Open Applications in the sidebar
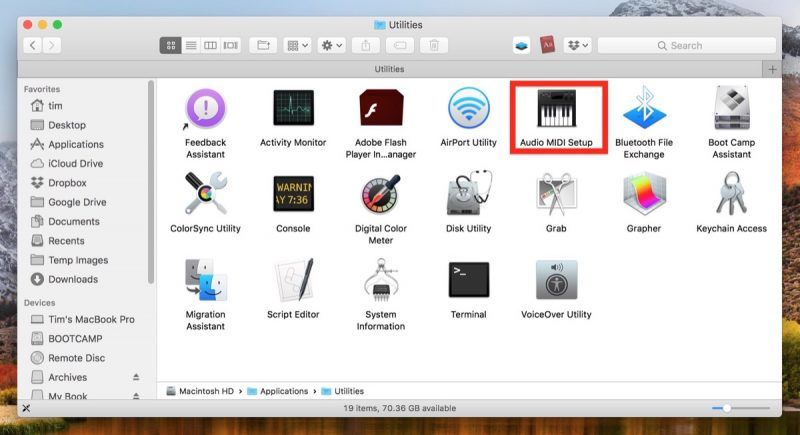The image size is (800, 435). point(75,144)
